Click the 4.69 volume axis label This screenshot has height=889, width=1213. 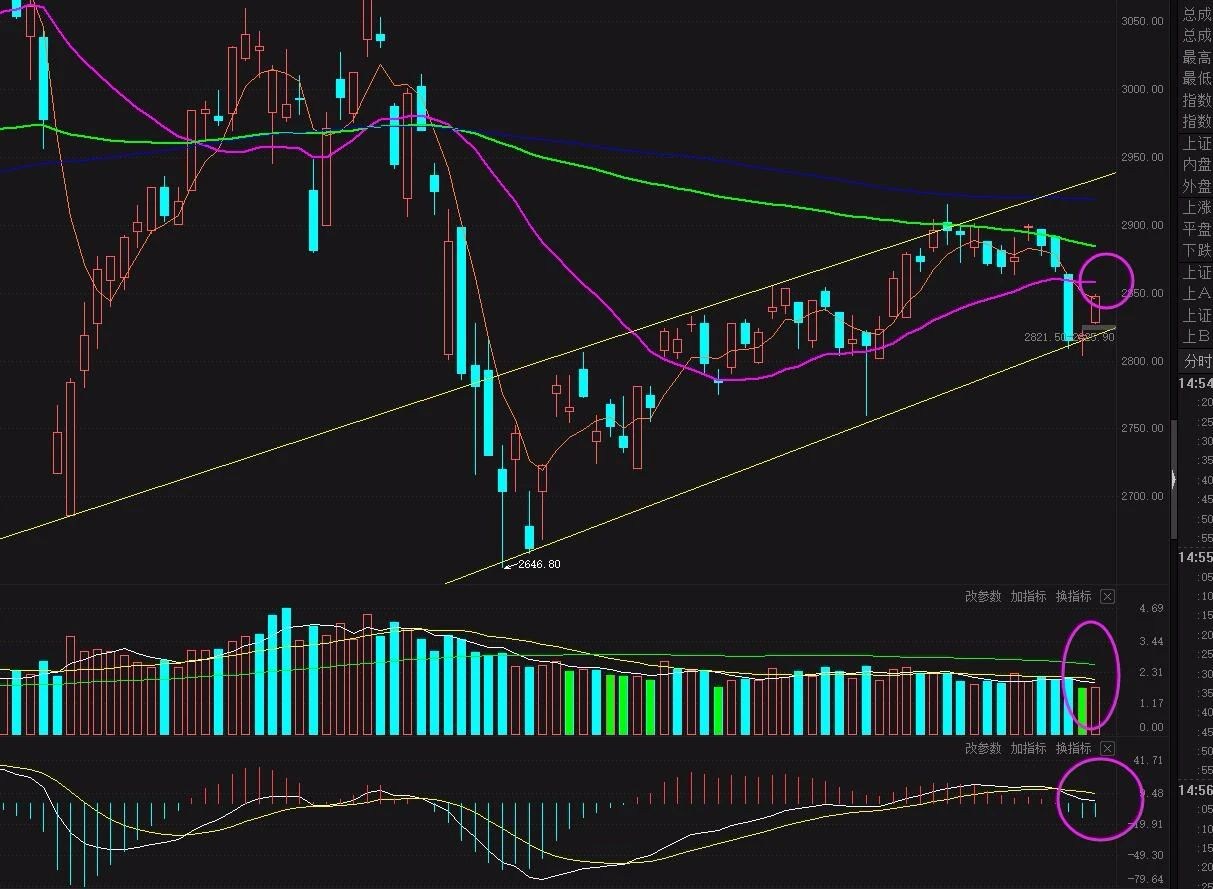coord(1151,609)
